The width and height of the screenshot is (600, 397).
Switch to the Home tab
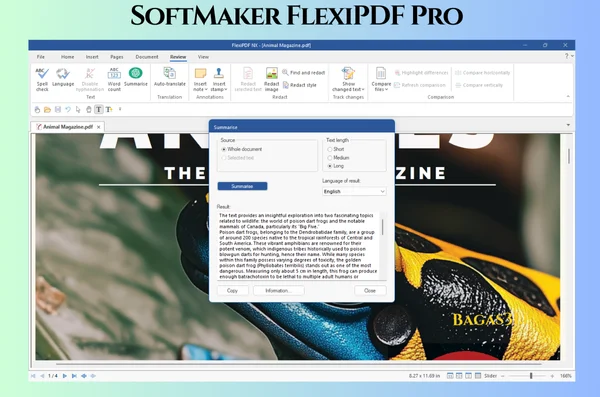pos(67,57)
